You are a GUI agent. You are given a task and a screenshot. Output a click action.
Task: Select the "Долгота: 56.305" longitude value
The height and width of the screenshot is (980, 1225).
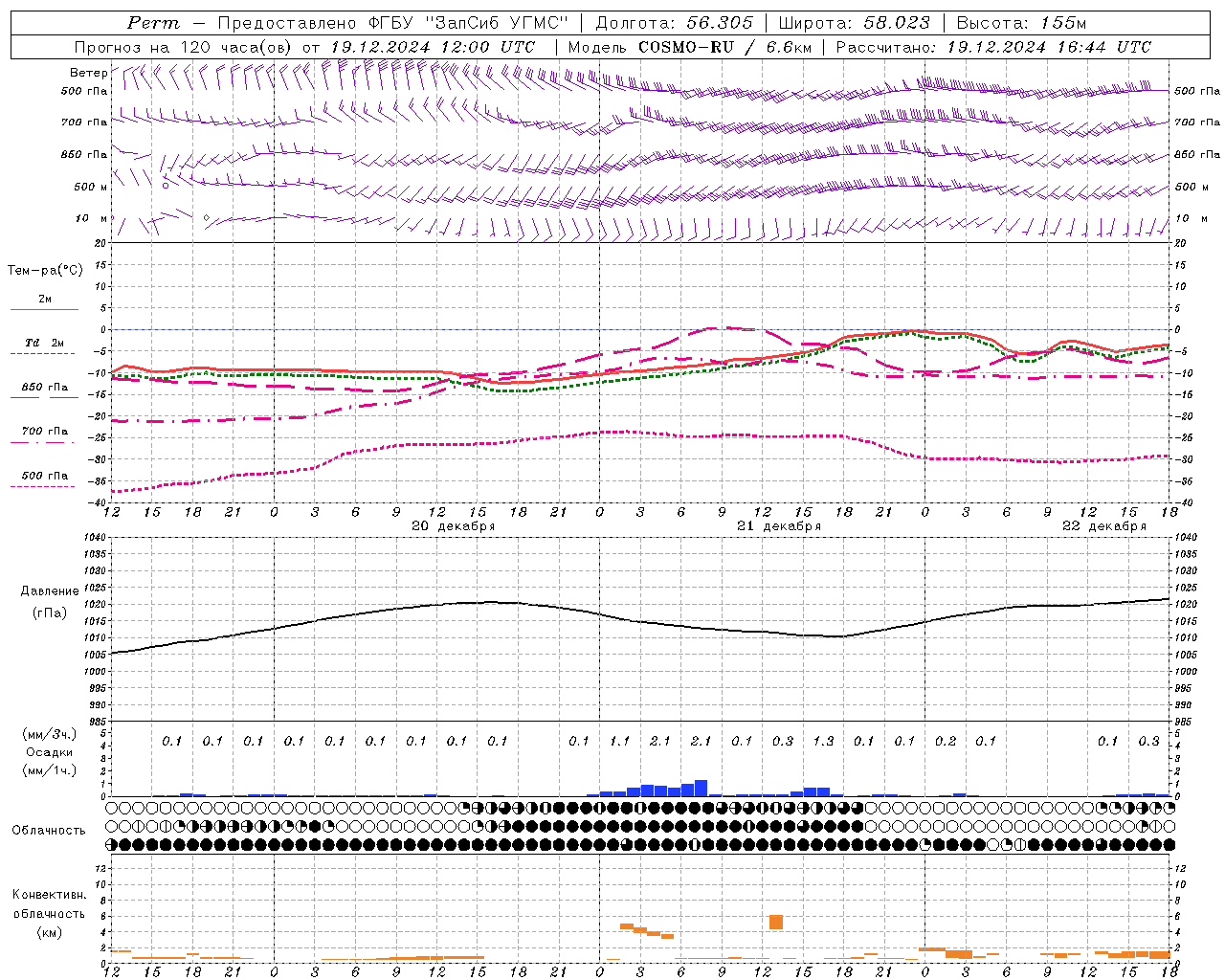pyautogui.click(x=675, y=23)
